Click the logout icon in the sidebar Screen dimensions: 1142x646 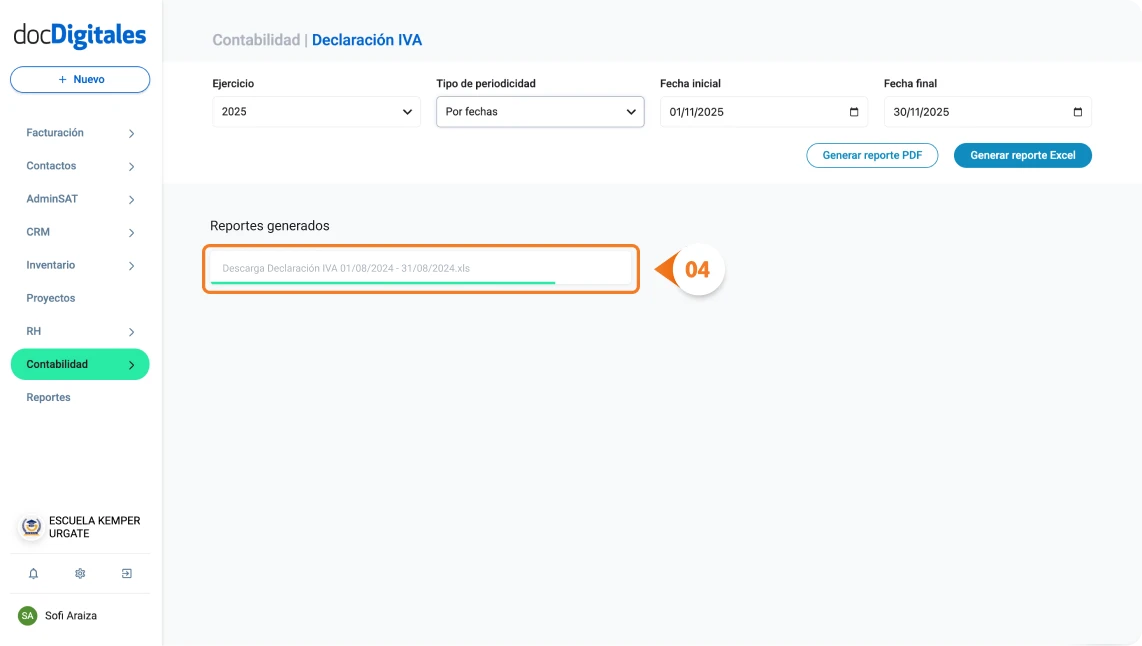pos(126,573)
